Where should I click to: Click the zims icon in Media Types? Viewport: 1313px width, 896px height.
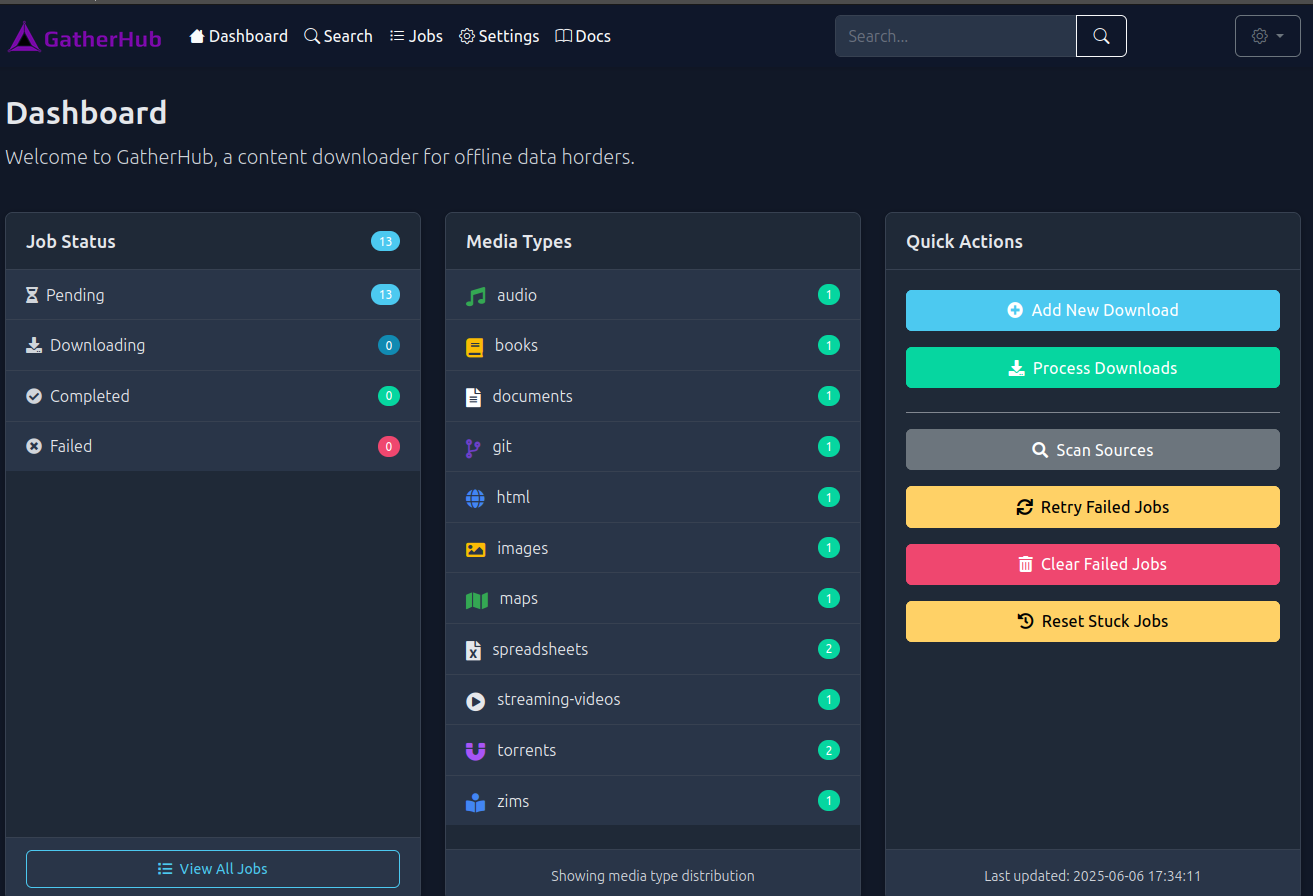click(x=475, y=801)
